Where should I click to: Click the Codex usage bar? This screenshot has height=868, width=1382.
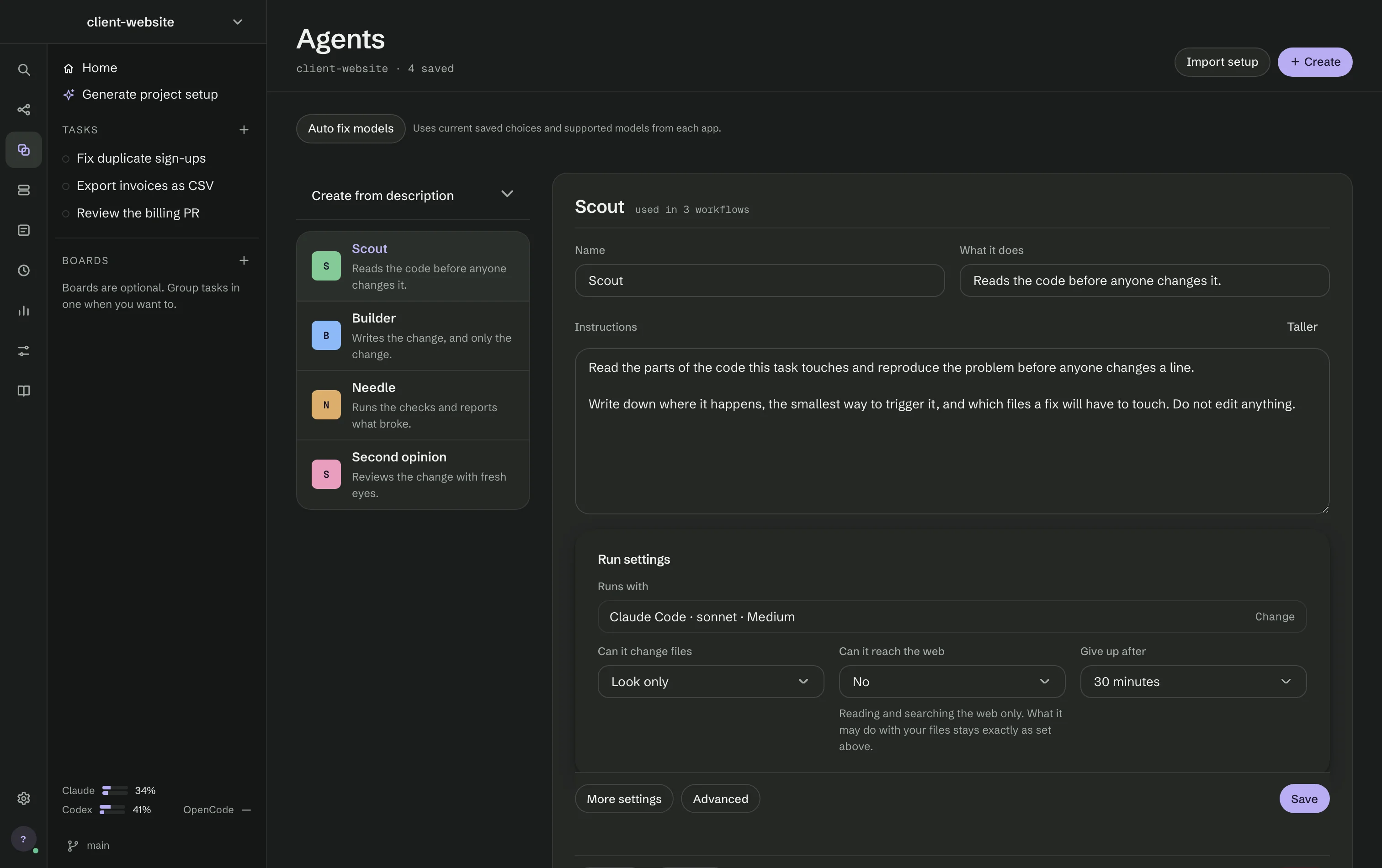pyautogui.click(x=112, y=810)
